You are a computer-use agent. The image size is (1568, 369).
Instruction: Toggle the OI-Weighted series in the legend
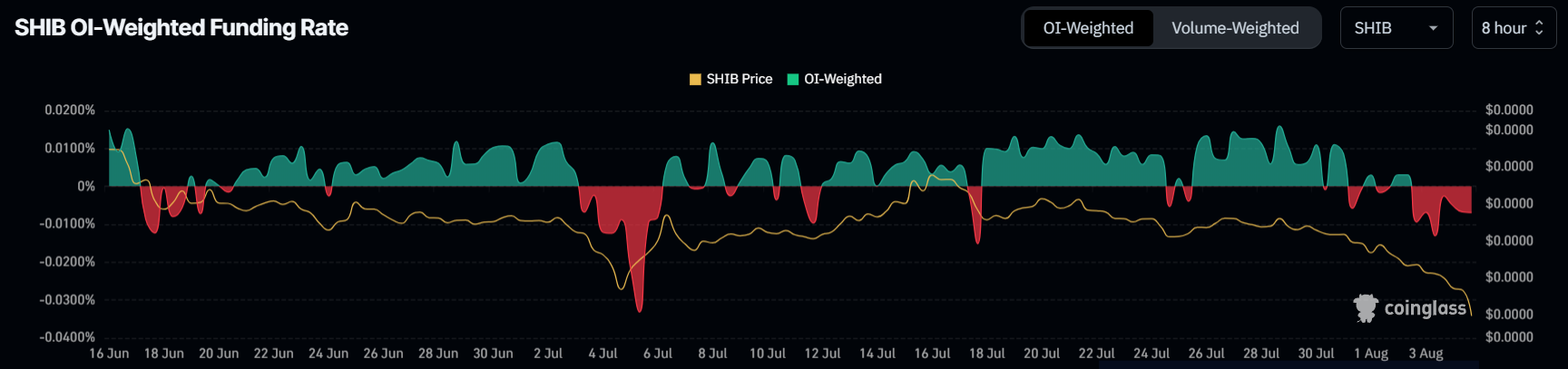click(x=842, y=79)
